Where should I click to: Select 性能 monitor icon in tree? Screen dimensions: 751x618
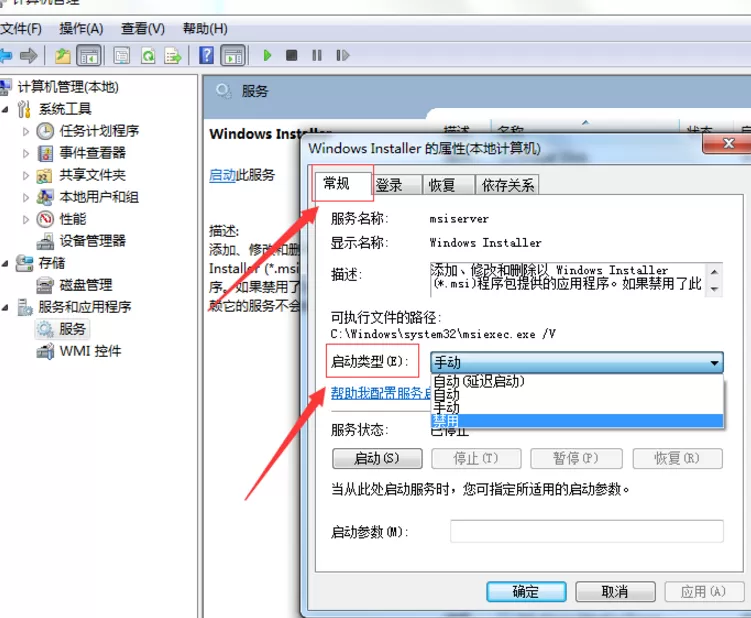pos(45,219)
